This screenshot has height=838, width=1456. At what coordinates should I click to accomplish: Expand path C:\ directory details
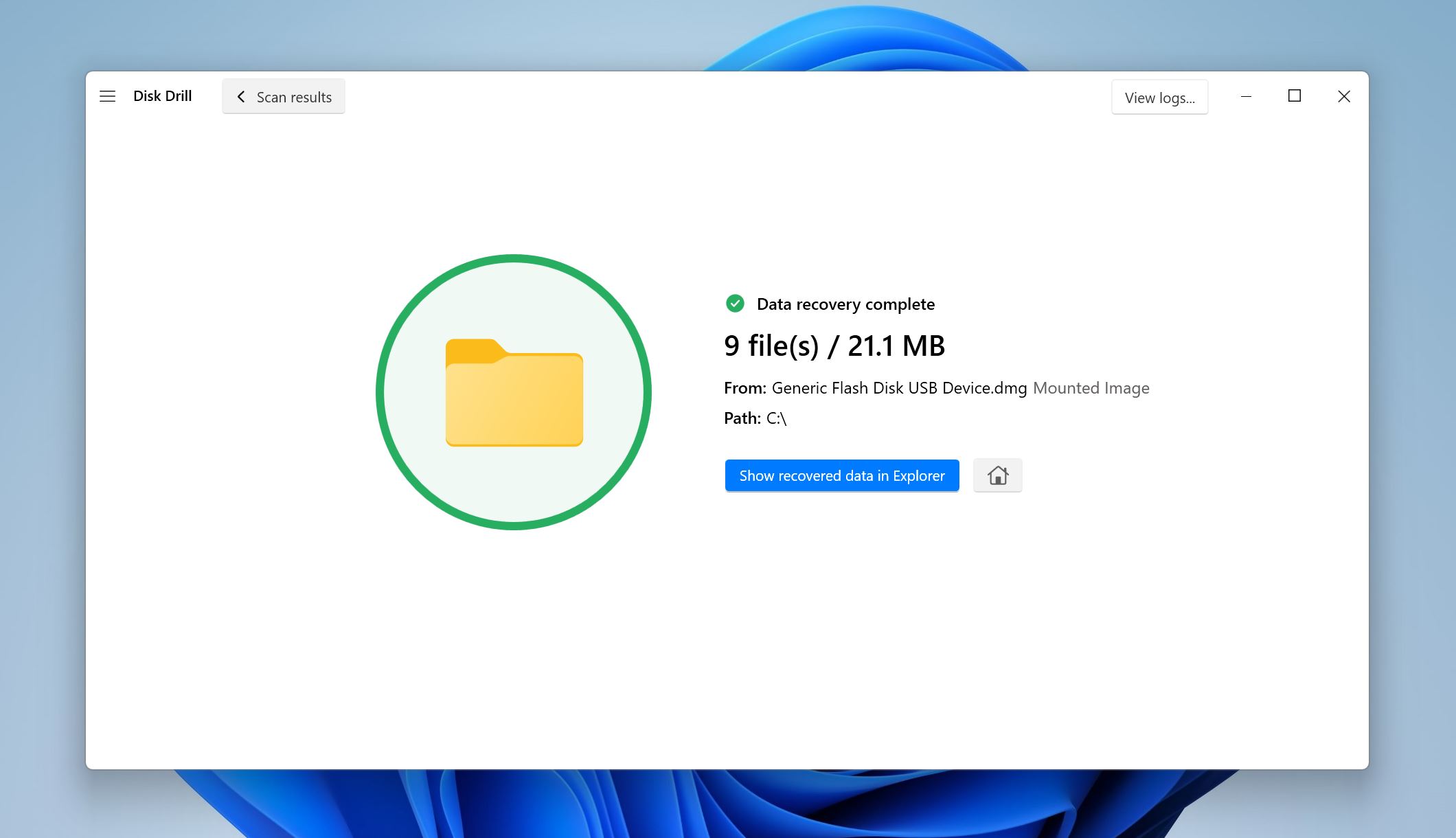(779, 417)
